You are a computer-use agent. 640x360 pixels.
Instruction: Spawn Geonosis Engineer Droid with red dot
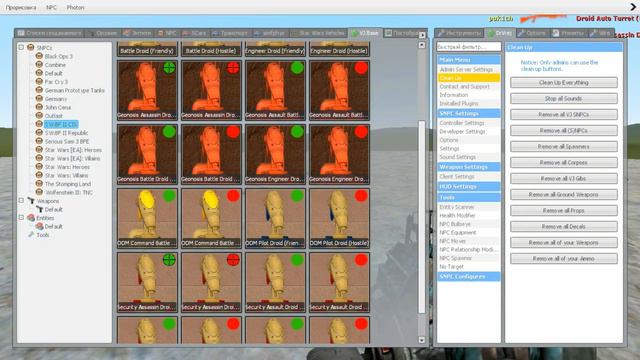tap(339, 154)
